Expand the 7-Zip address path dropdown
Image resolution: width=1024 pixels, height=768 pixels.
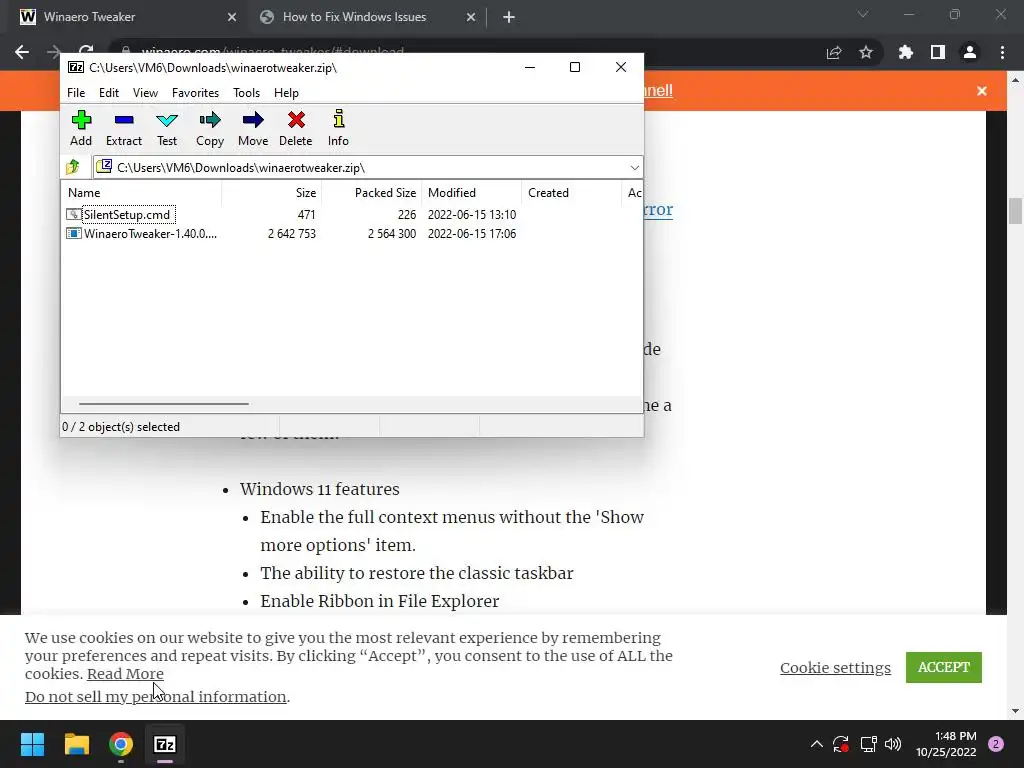(x=634, y=168)
